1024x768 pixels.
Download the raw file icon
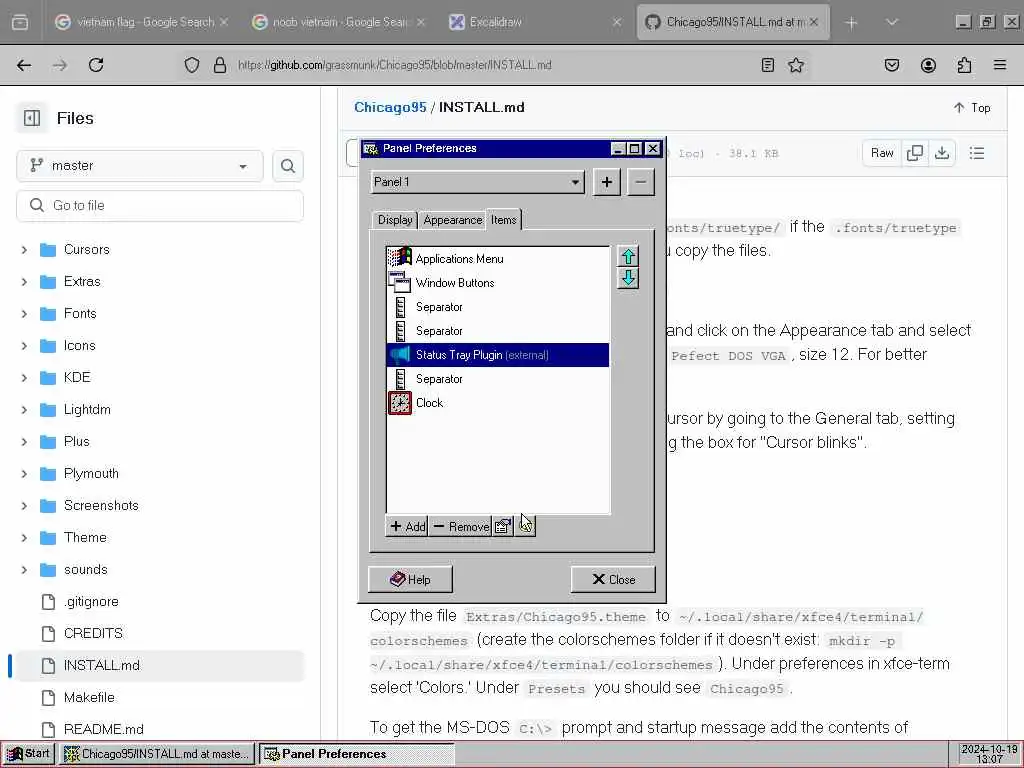pos(942,153)
